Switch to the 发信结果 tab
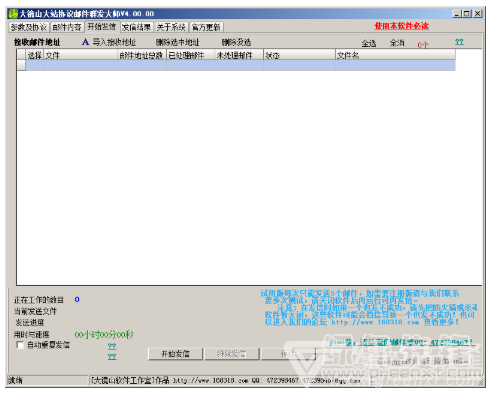 click(136, 27)
